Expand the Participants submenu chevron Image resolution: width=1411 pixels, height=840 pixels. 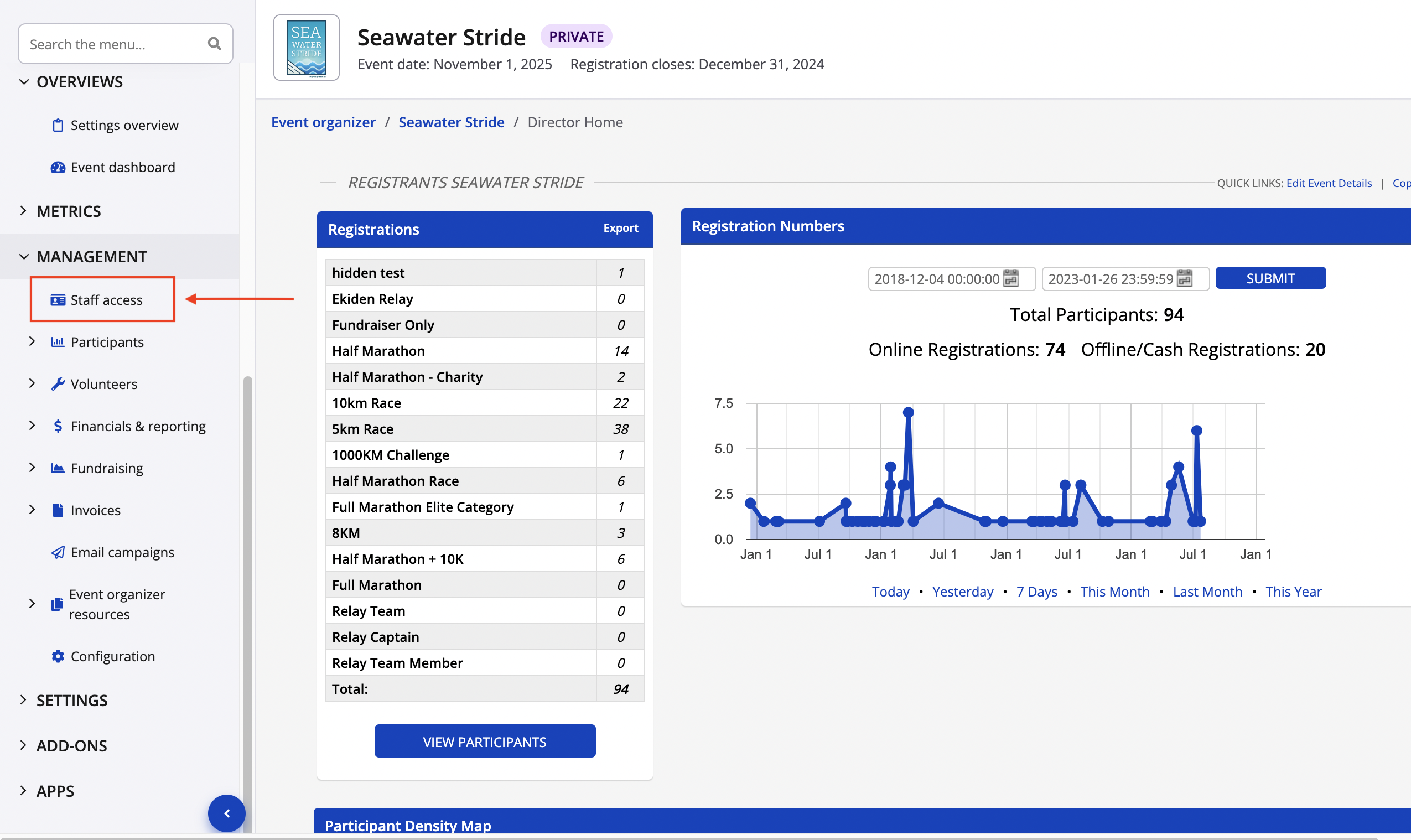(x=32, y=341)
